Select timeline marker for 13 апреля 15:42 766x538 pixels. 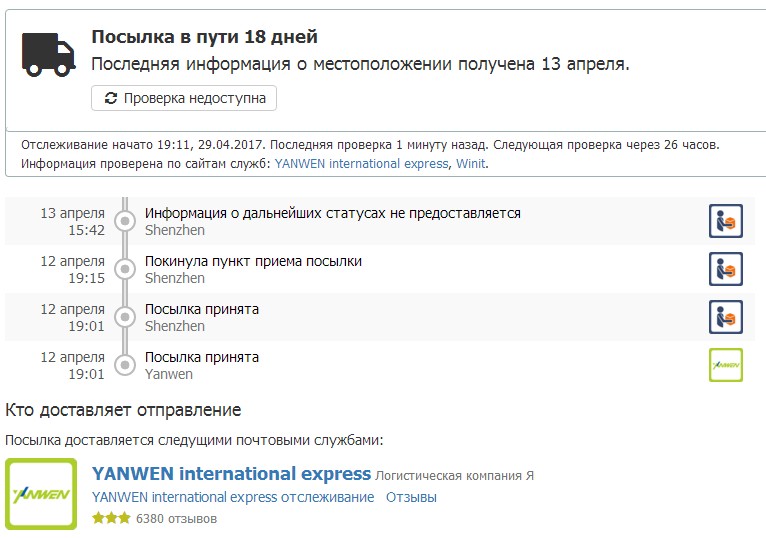125,221
